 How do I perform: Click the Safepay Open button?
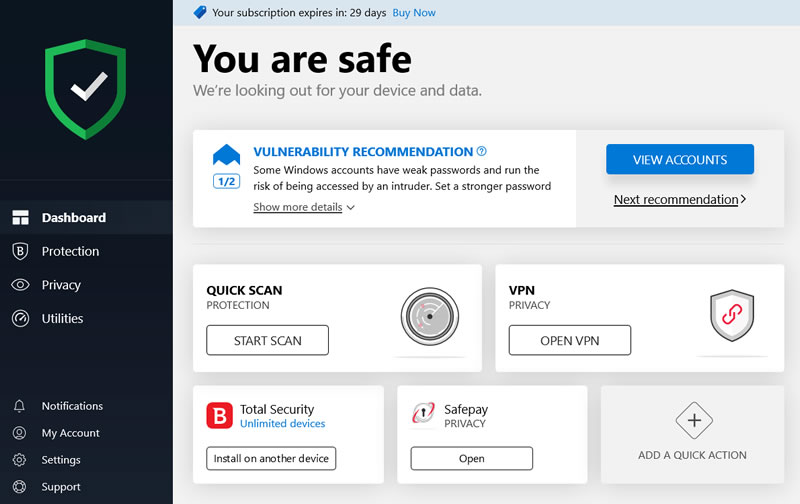pos(471,458)
